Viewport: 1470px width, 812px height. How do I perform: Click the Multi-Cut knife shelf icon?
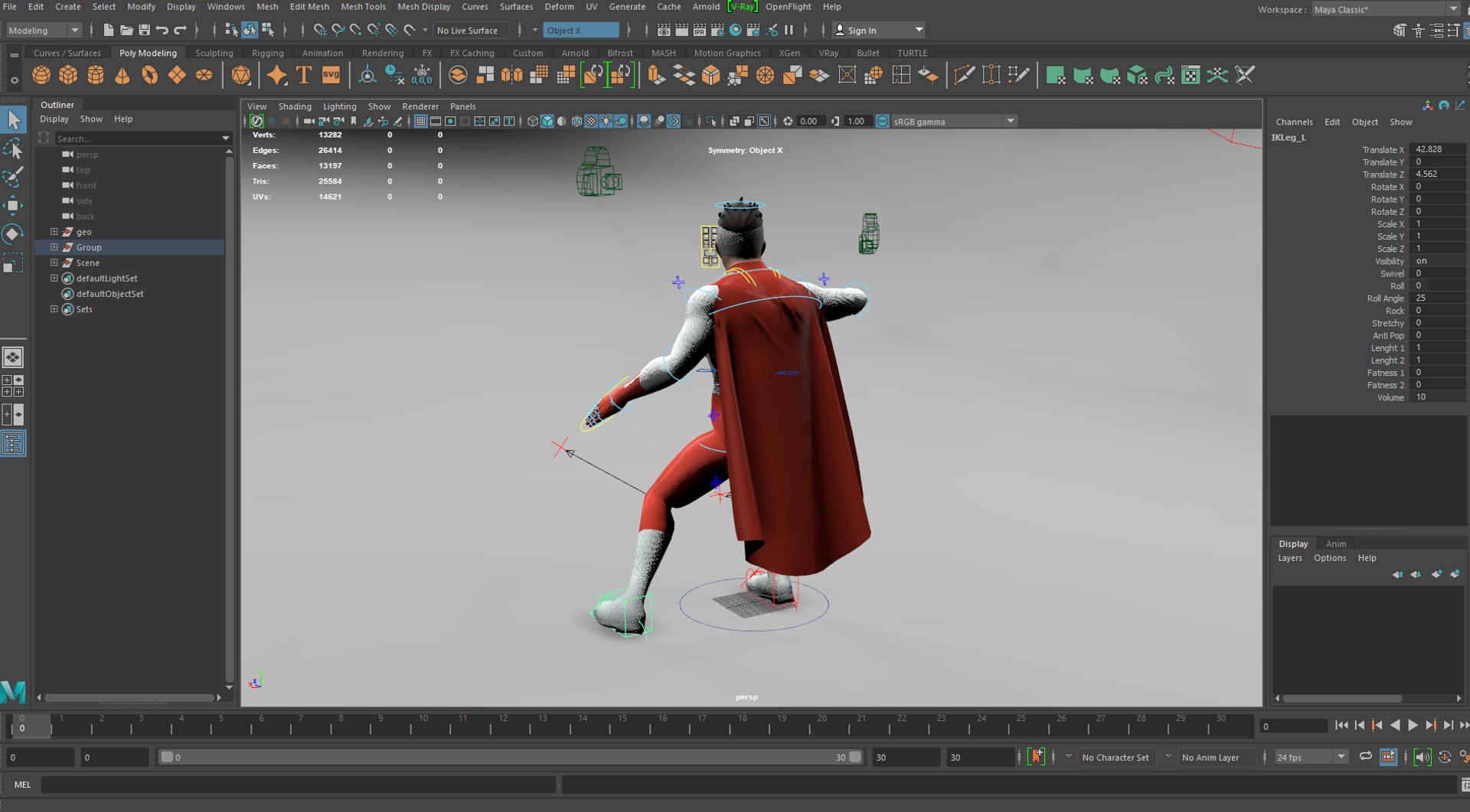click(964, 76)
